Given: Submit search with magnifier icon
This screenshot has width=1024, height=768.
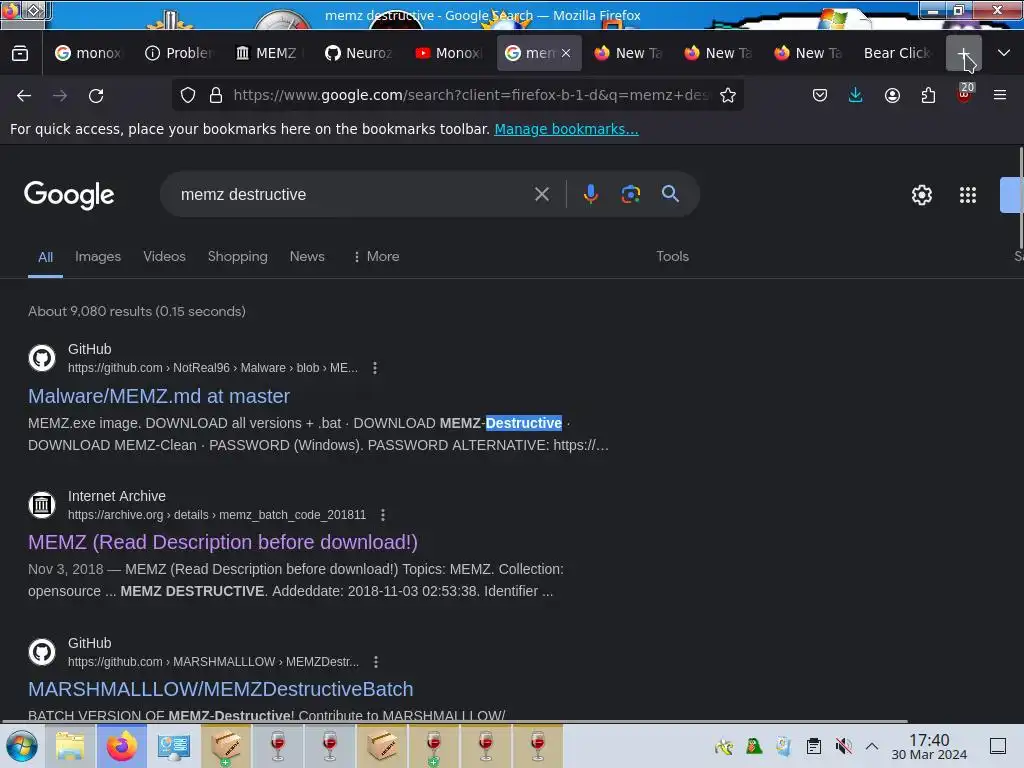Looking at the screenshot, I should (x=670, y=194).
